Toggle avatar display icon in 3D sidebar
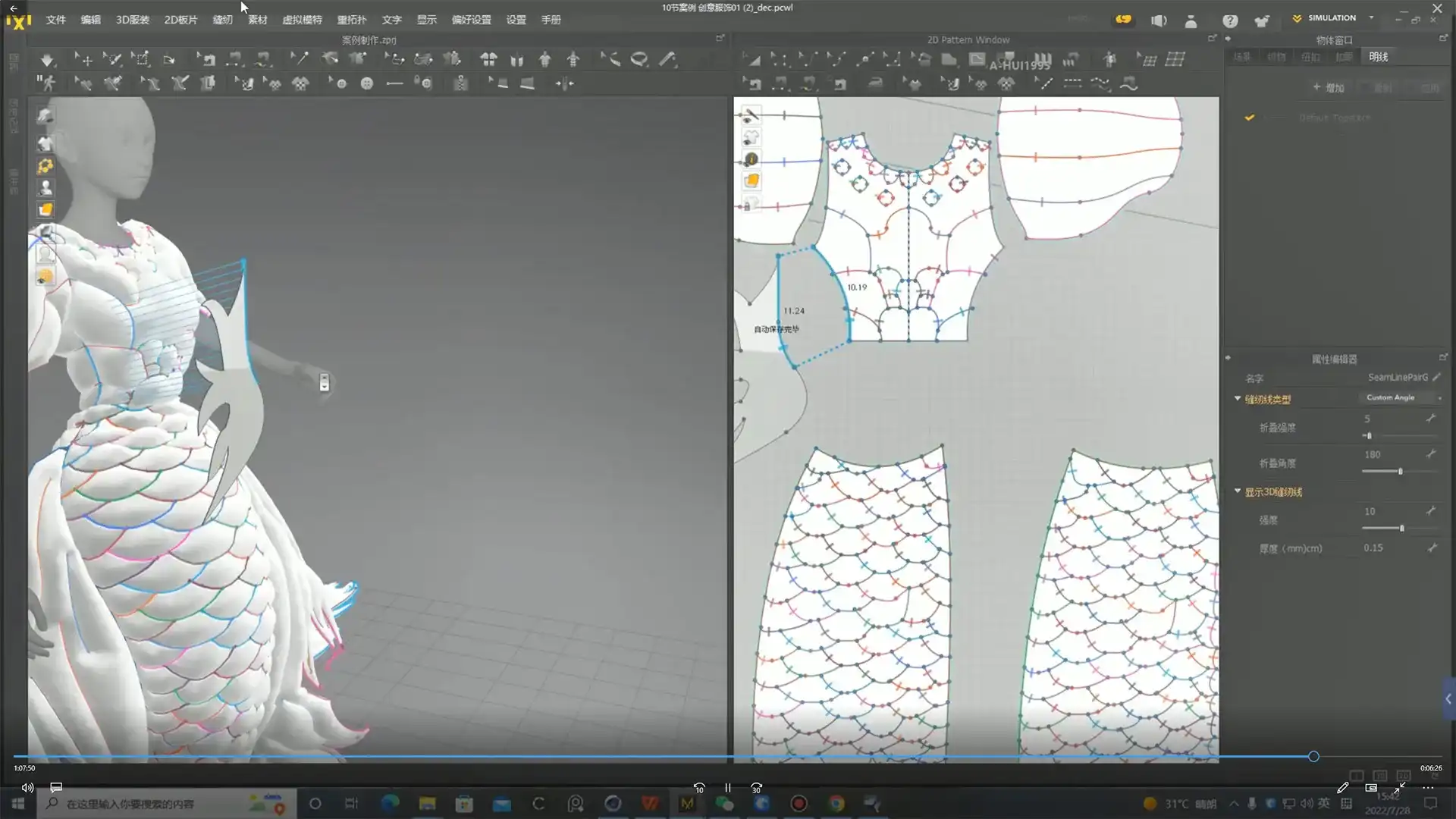This screenshot has height=819, width=1456. [45, 187]
